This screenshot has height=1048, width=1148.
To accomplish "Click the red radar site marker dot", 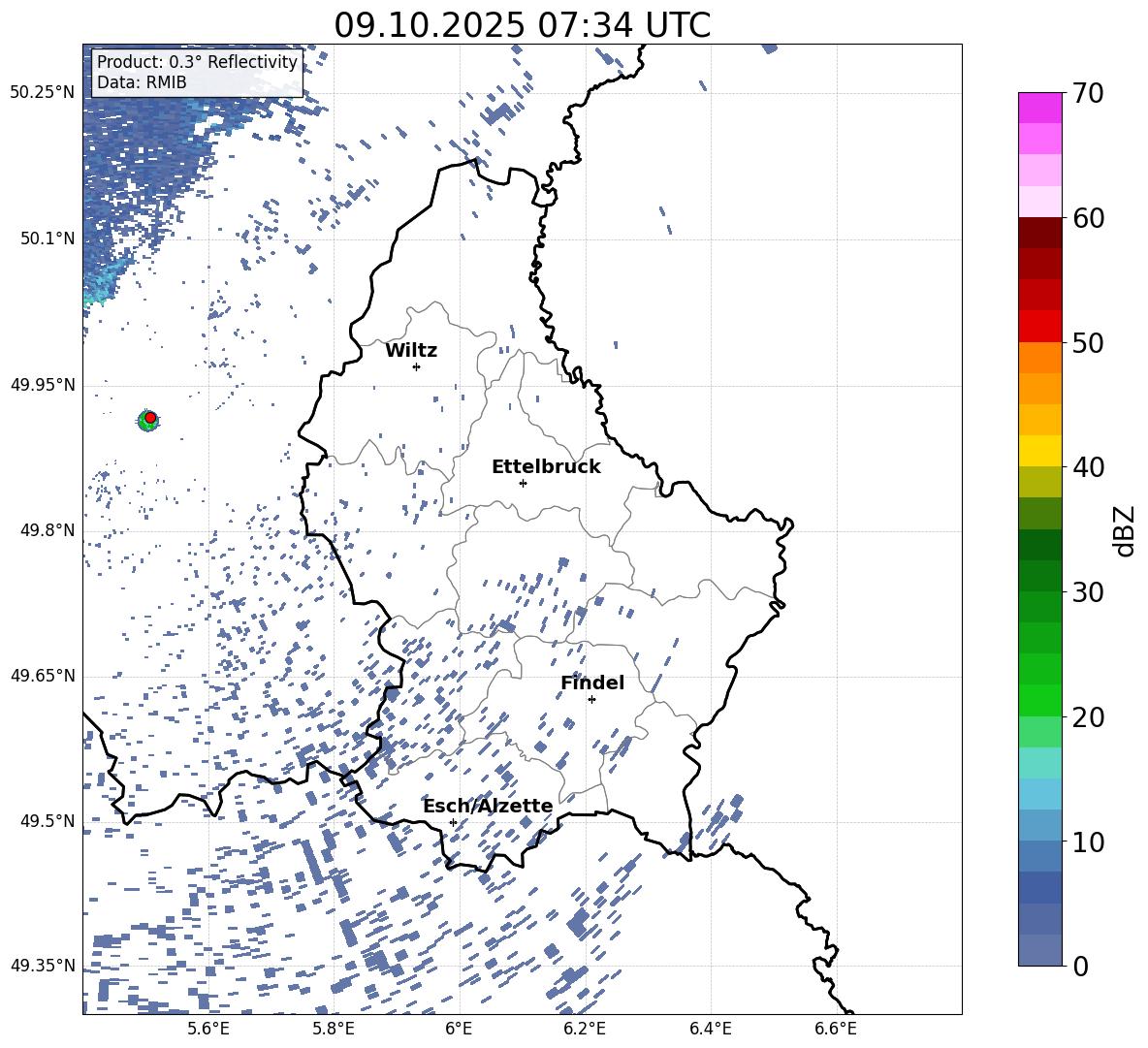I will pos(150,417).
